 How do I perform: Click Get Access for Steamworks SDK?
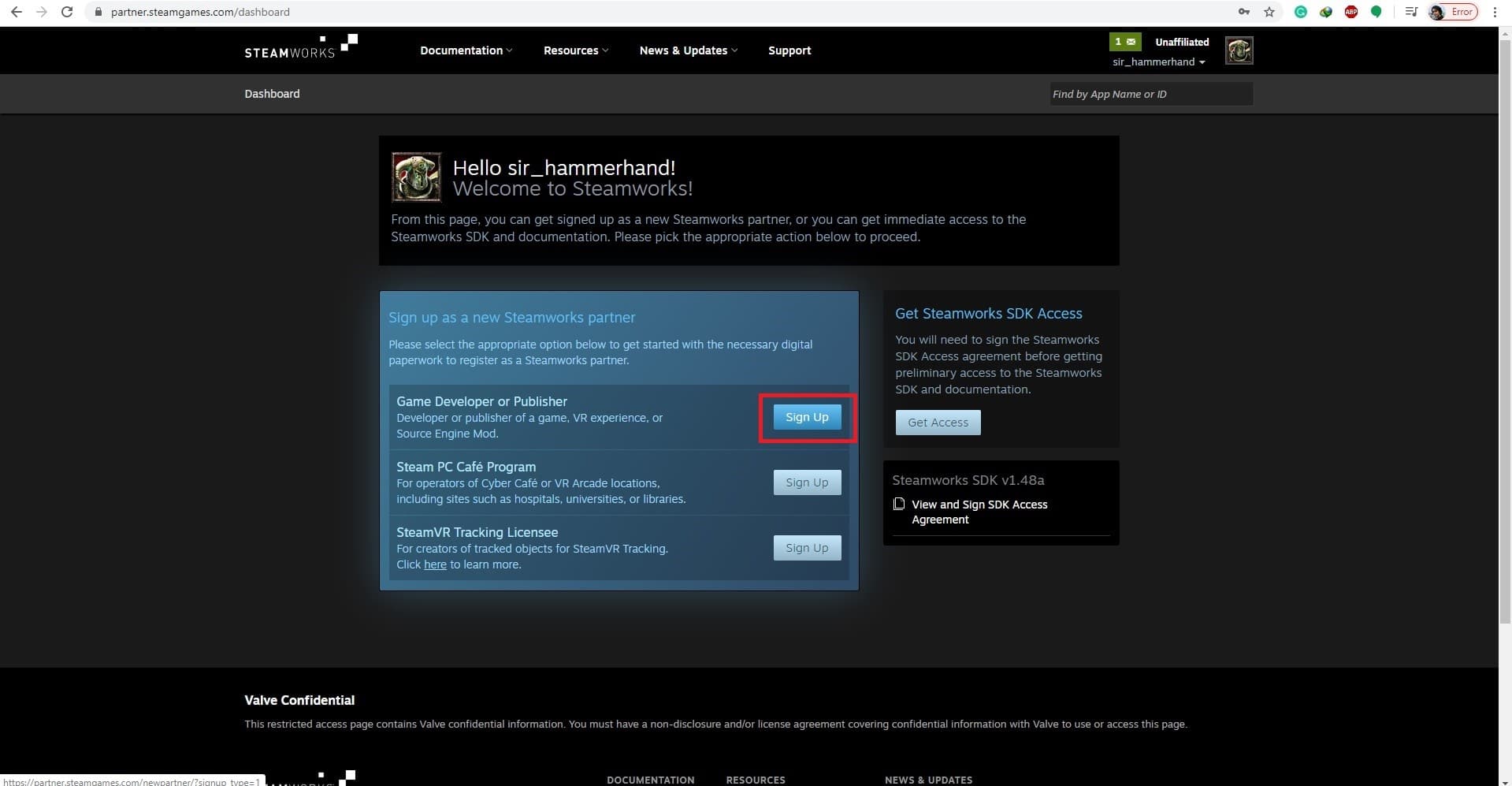(938, 422)
